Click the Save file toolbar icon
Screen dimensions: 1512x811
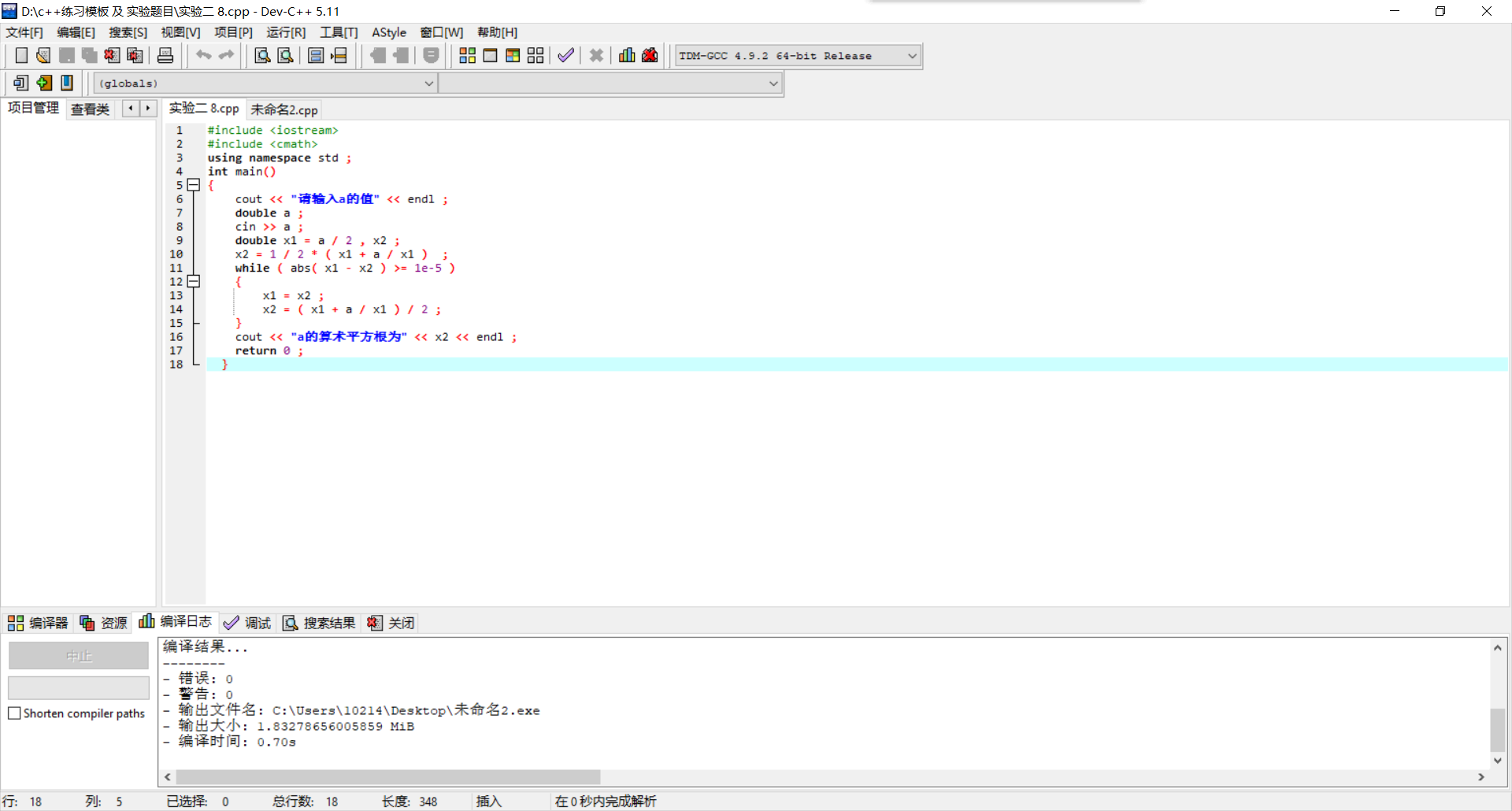coord(66,55)
